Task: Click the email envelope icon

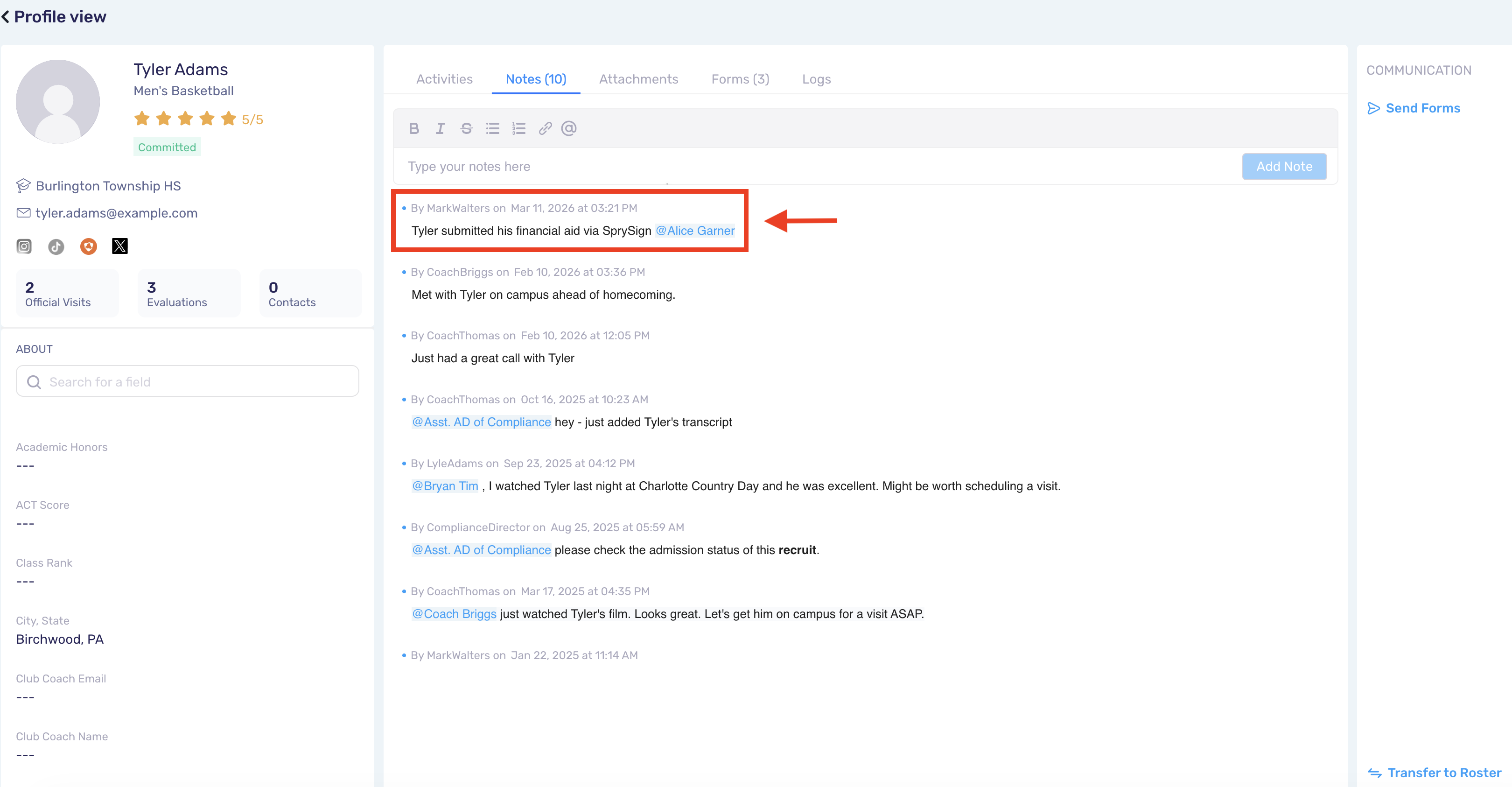Action: point(23,212)
